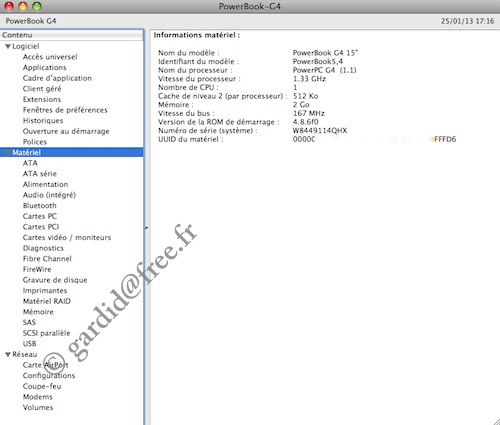The height and width of the screenshot is (425, 500).
Task: Select SCSI parallèle entry
Action: 47,333
